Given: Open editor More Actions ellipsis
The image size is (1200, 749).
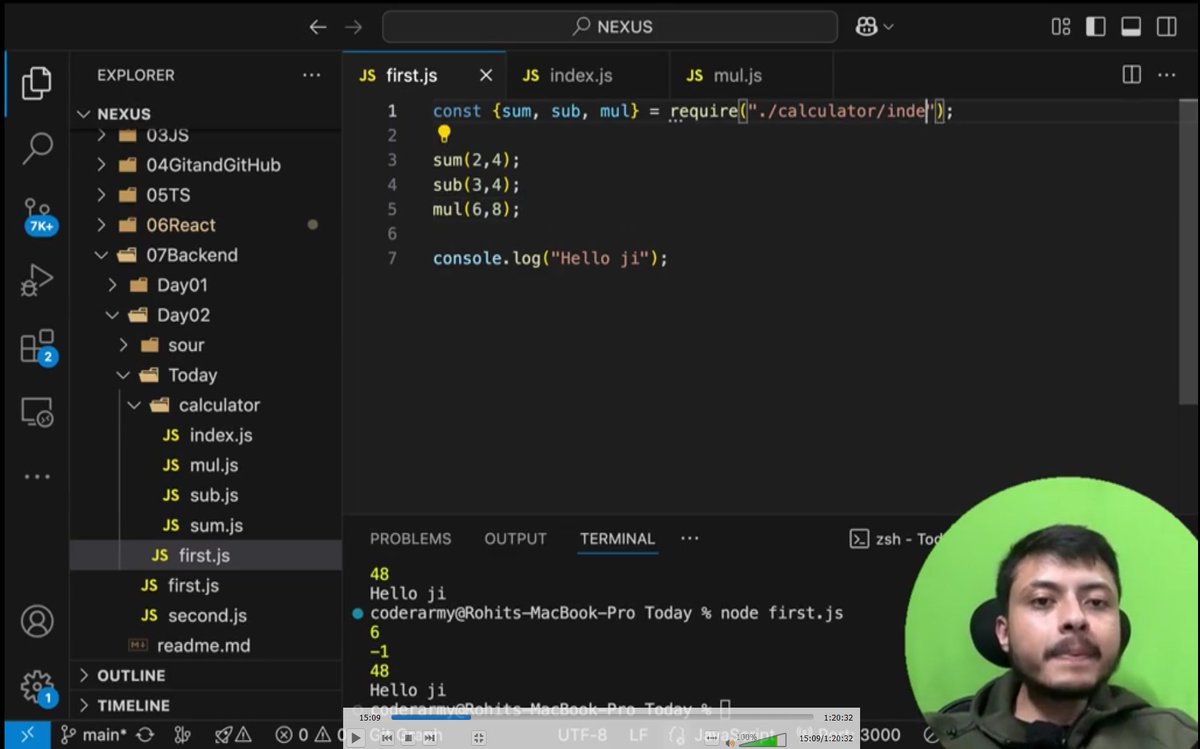Looking at the screenshot, I should [1166, 75].
